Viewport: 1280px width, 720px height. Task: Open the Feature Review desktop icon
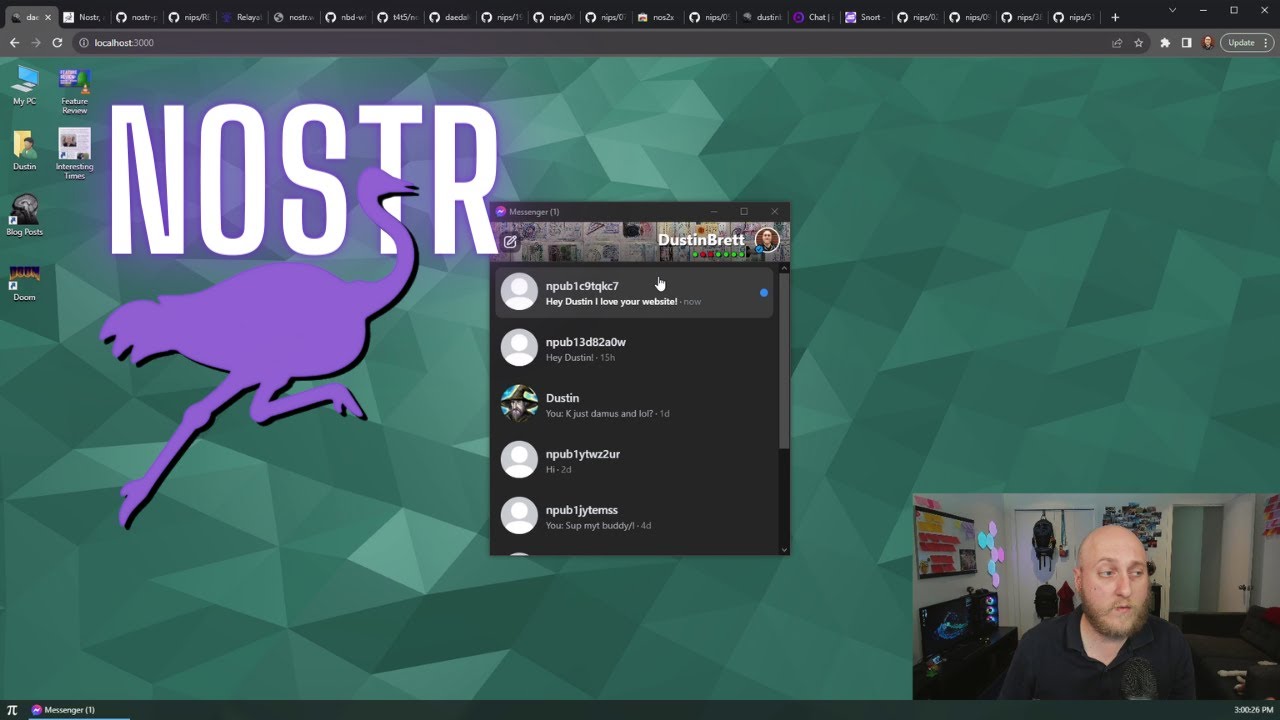click(x=75, y=91)
